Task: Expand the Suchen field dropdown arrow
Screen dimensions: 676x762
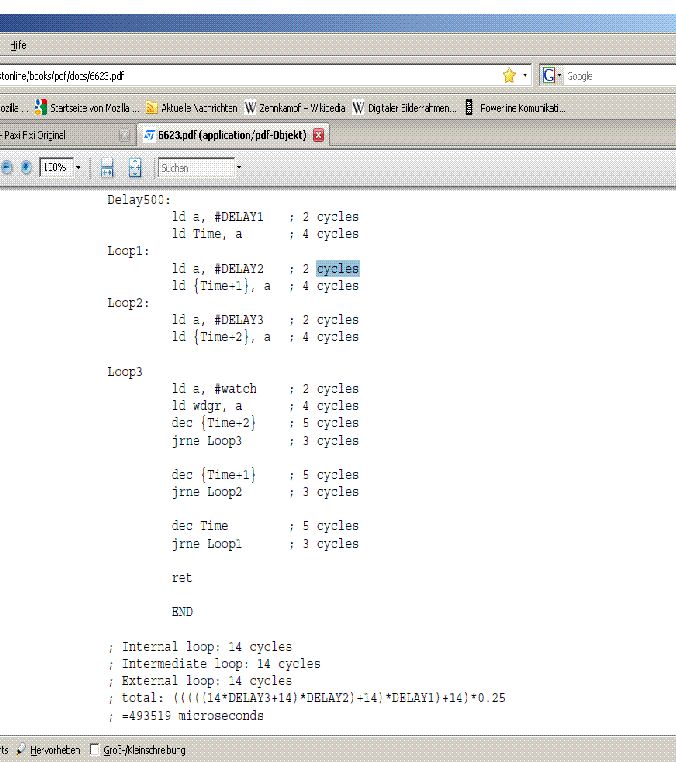Action: click(239, 168)
